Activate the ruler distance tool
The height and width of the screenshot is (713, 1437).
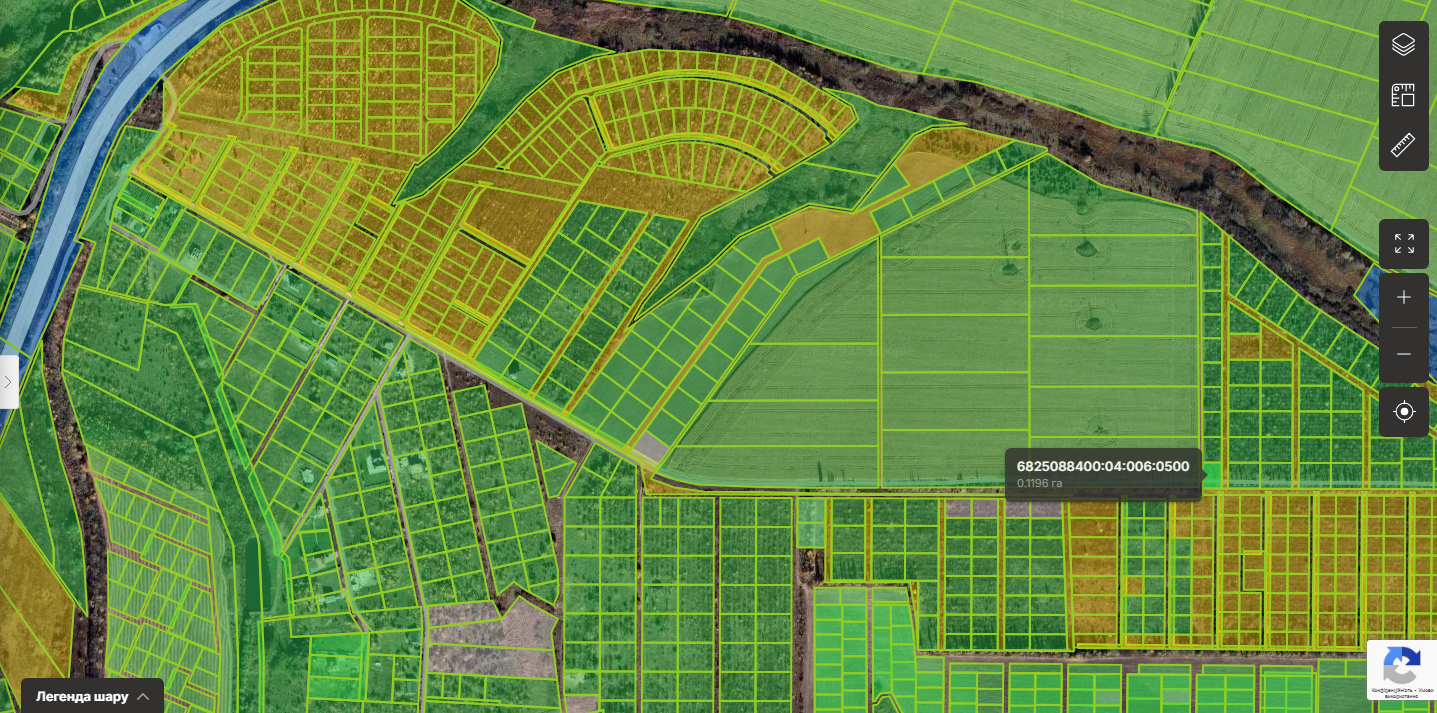click(x=1403, y=146)
